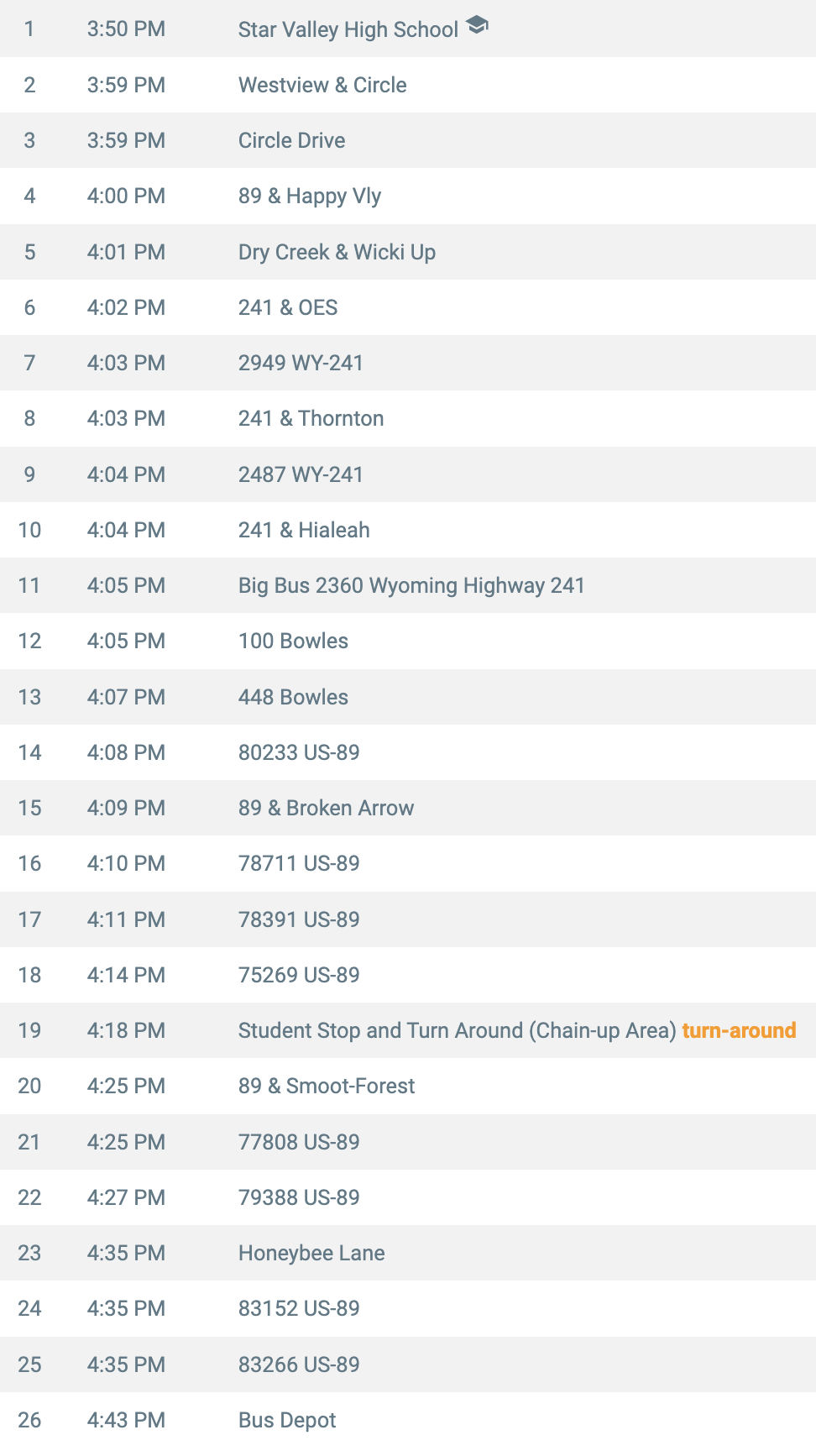Click the 448 Bowles stop row
816x1456 pixels.
[408, 697]
